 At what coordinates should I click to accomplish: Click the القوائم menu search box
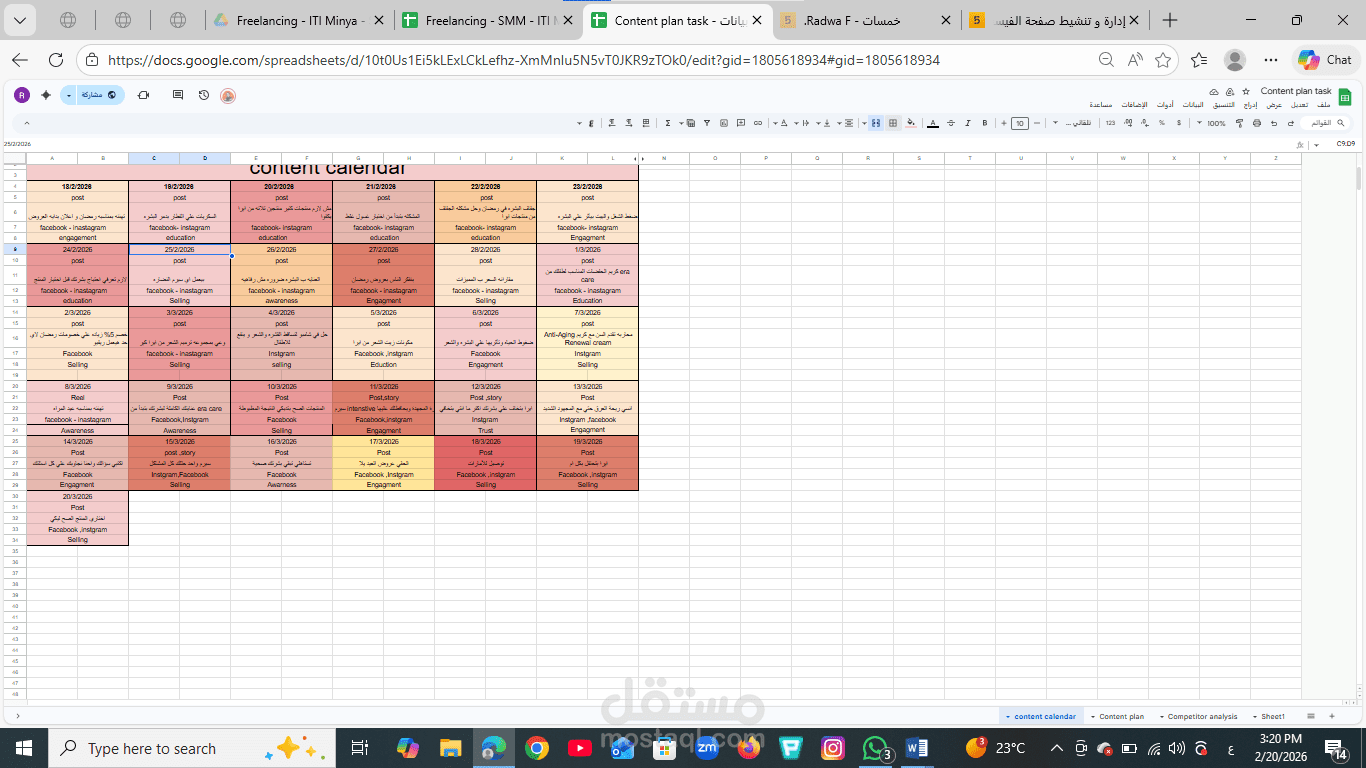pos(1325,123)
